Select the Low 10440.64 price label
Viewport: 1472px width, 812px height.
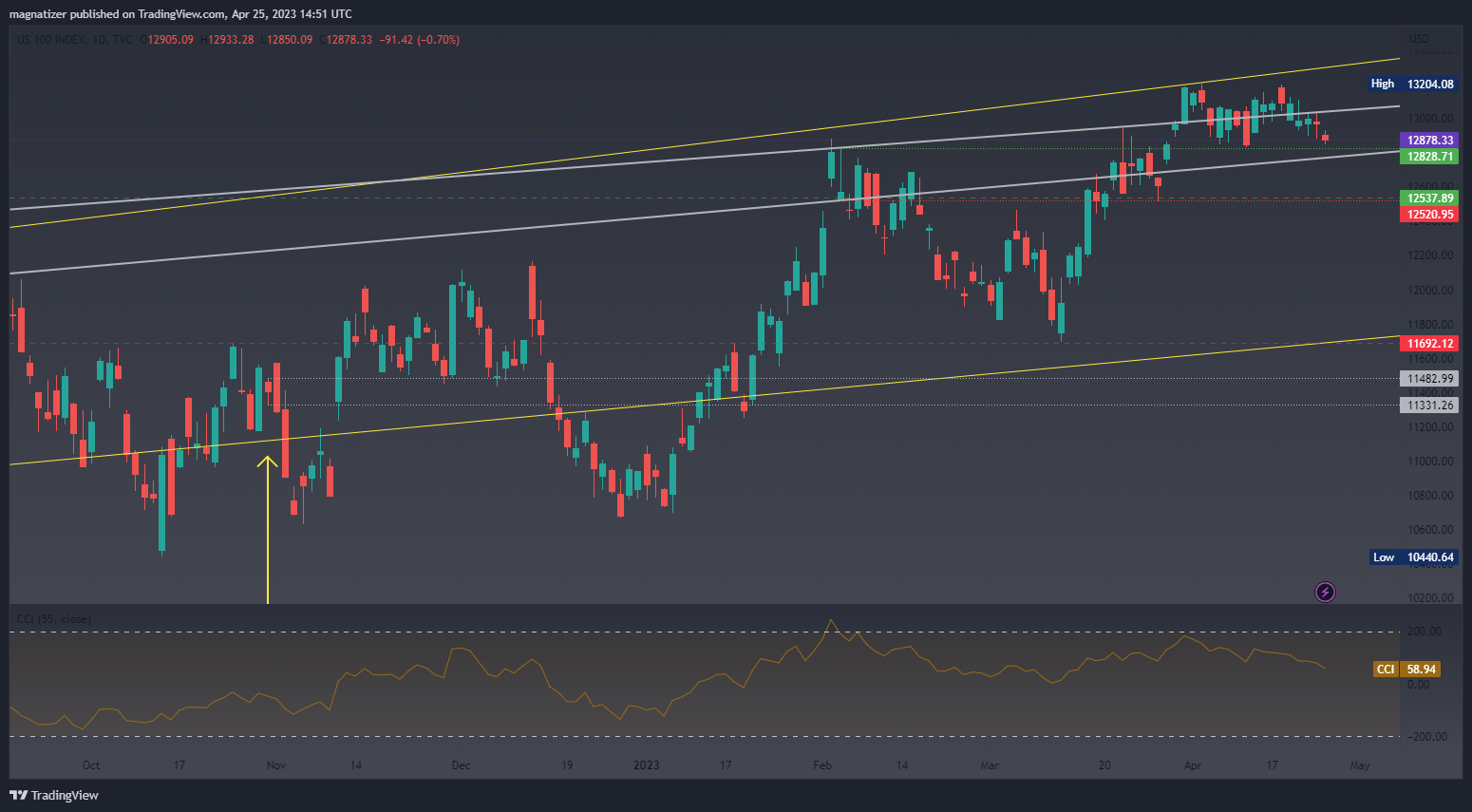[1413, 557]
